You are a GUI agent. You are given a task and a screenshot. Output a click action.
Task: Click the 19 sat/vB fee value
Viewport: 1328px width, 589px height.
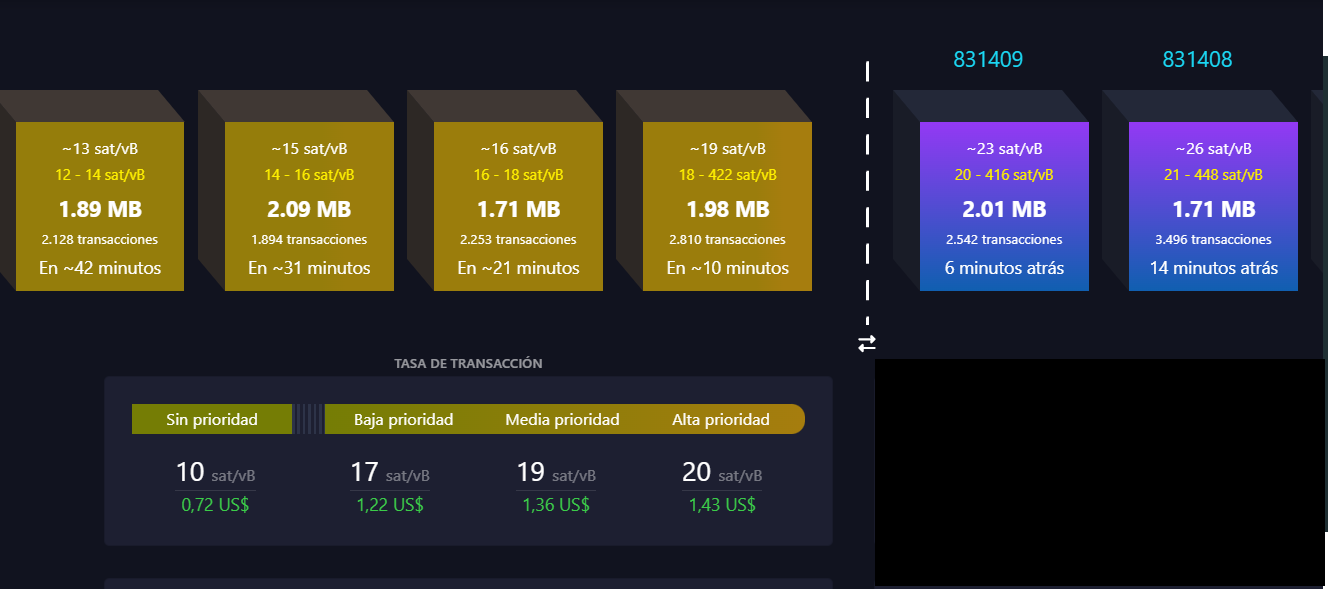[556, 473]
